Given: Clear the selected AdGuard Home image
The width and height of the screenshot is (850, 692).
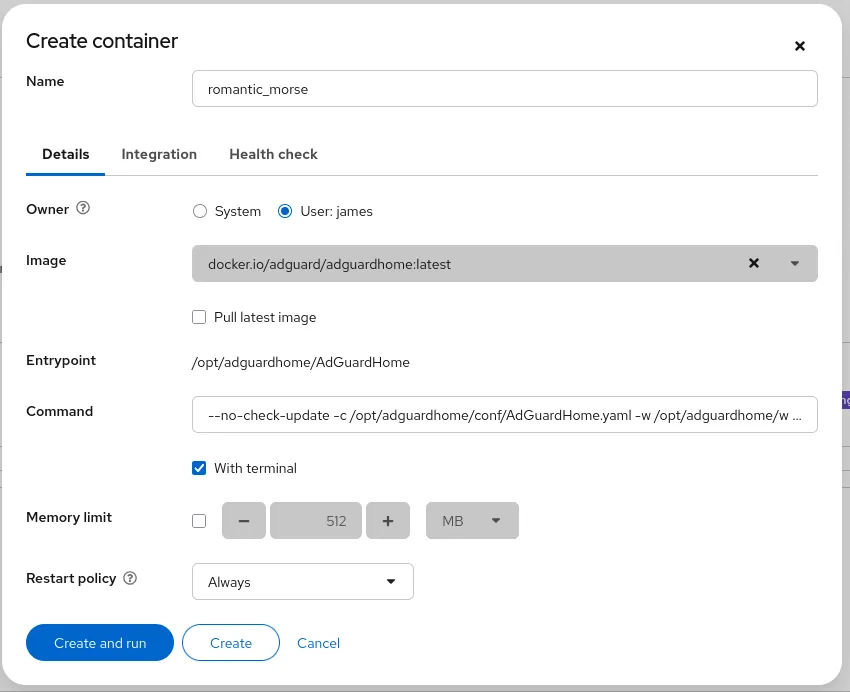Looking at the screenshot, I should 753,263.
